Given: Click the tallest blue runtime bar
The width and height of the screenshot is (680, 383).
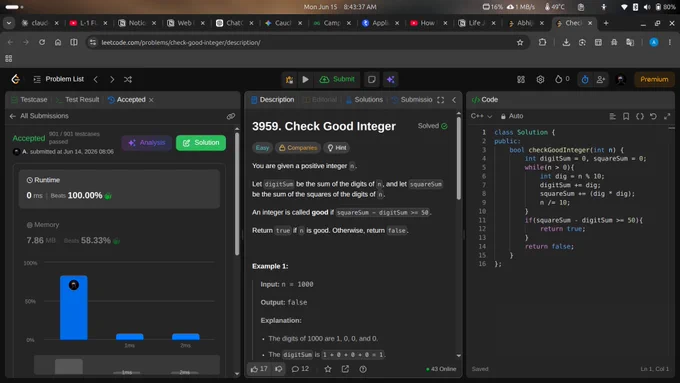Looking at the screenshot, I should (x=74, y=308).
